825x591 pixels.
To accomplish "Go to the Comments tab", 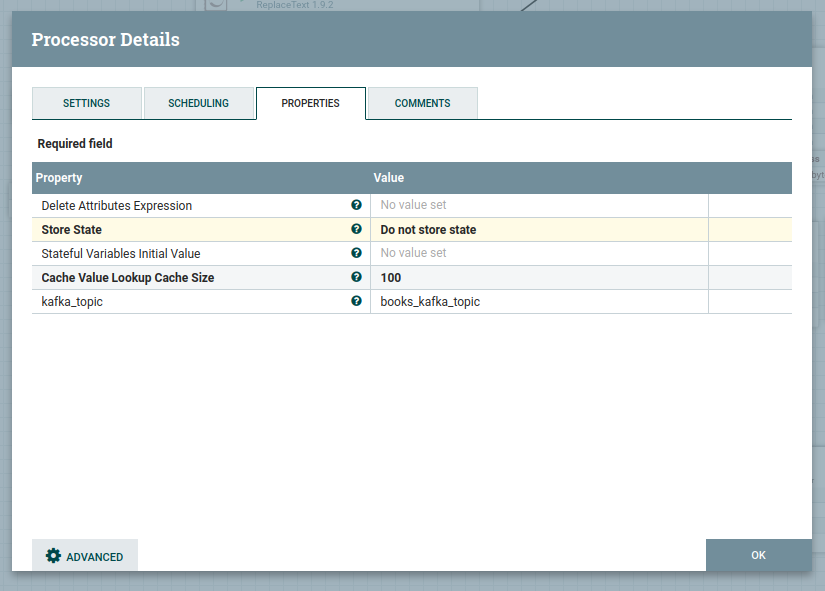I will (x=422, y=103).
